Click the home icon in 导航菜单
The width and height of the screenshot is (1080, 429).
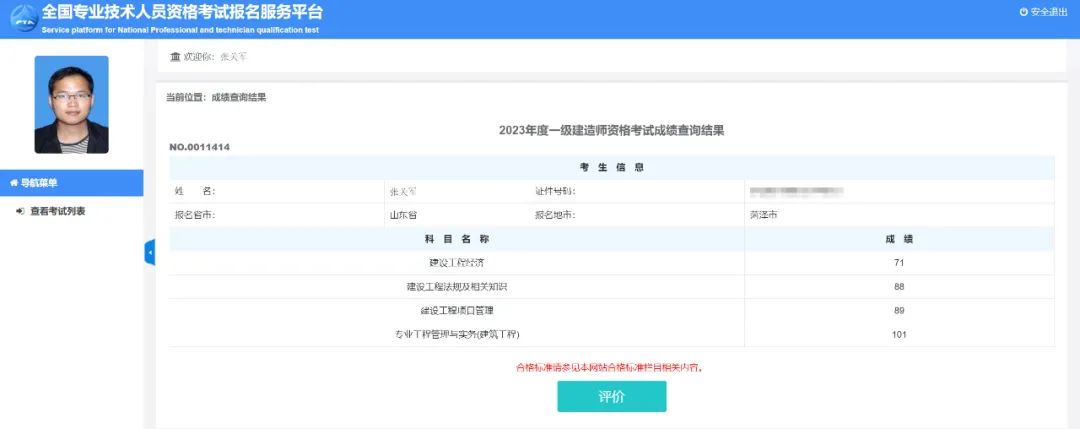point(13,183)
